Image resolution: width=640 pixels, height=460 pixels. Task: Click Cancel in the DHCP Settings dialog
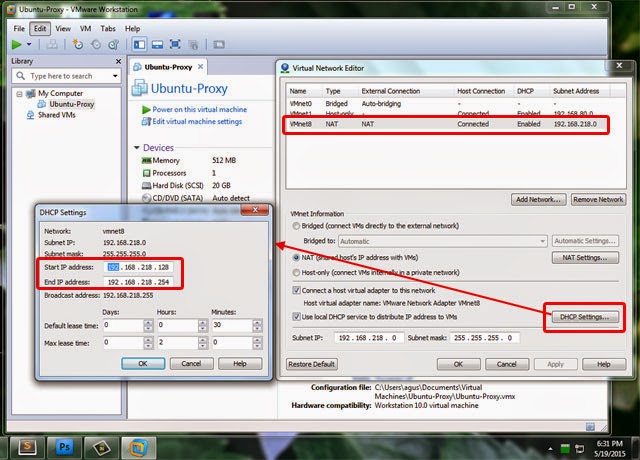(x=191, y=364)
